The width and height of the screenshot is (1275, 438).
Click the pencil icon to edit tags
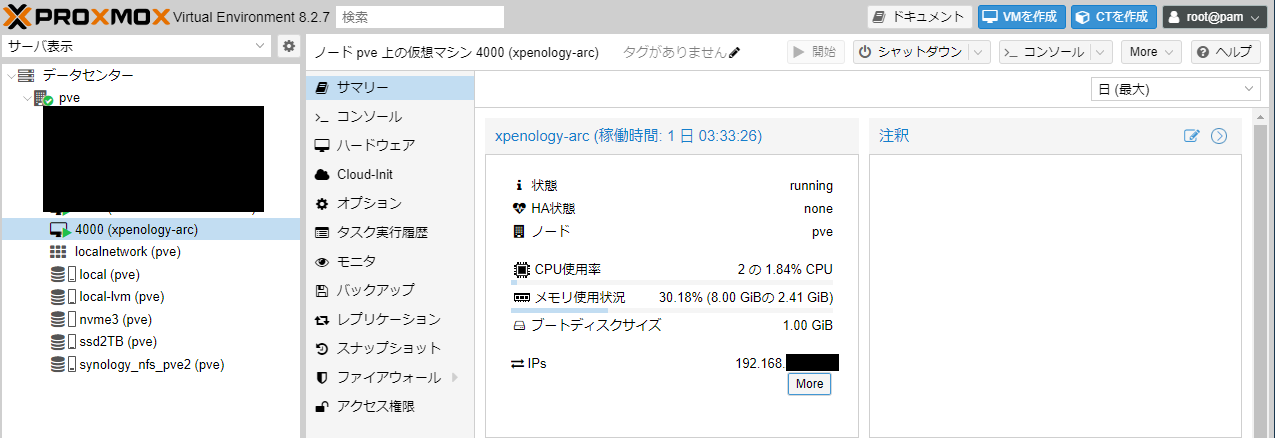[735, 52]
